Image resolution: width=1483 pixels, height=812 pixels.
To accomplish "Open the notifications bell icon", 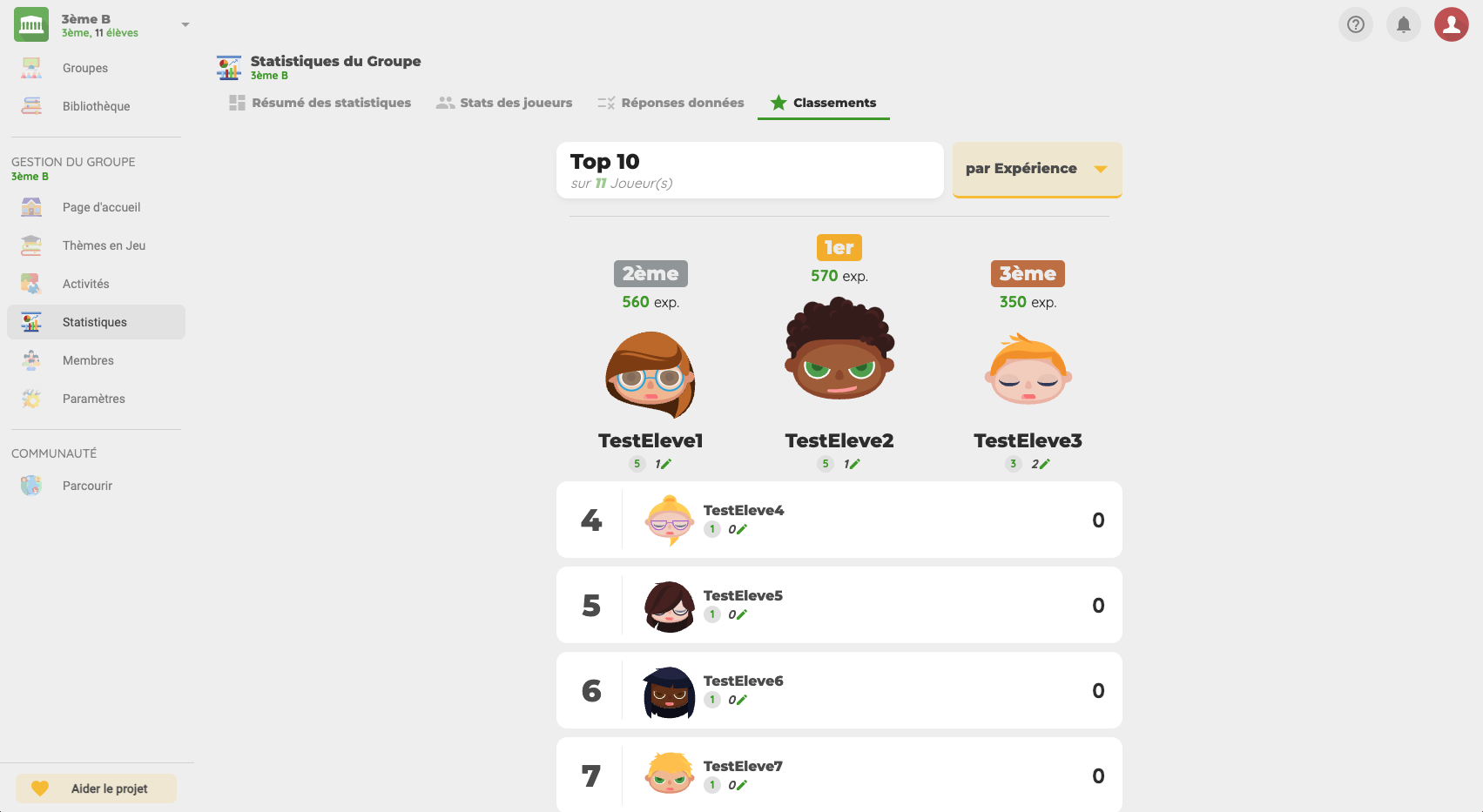I will (x=1403, y=24).
